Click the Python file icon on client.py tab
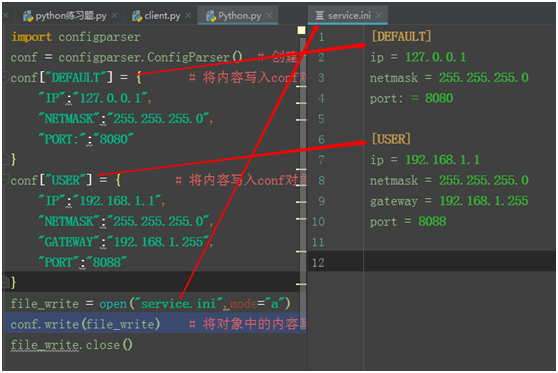Screen dimensions: 558x373 coord(137,16)
